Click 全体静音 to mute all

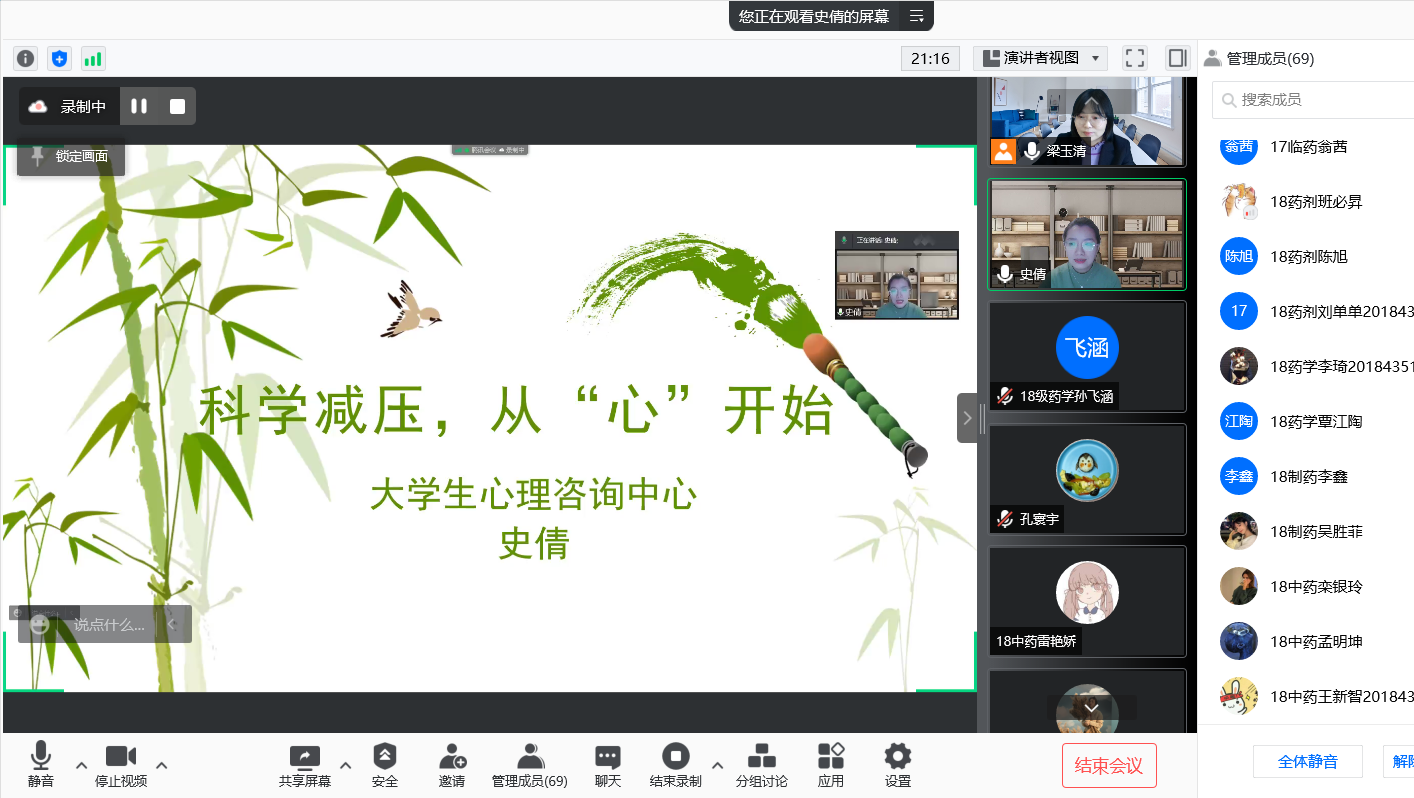(1307, 761)
